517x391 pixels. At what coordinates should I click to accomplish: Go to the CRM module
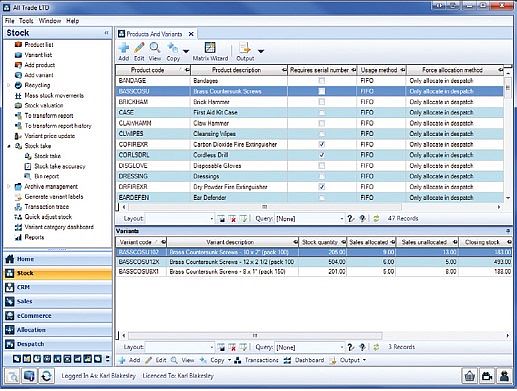(58, 287)
